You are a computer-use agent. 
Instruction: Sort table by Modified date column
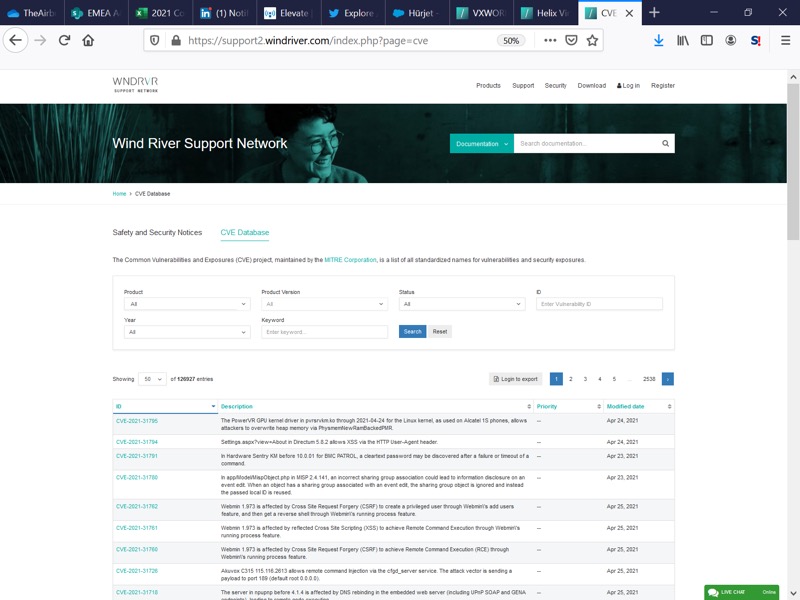click(639, 407)
